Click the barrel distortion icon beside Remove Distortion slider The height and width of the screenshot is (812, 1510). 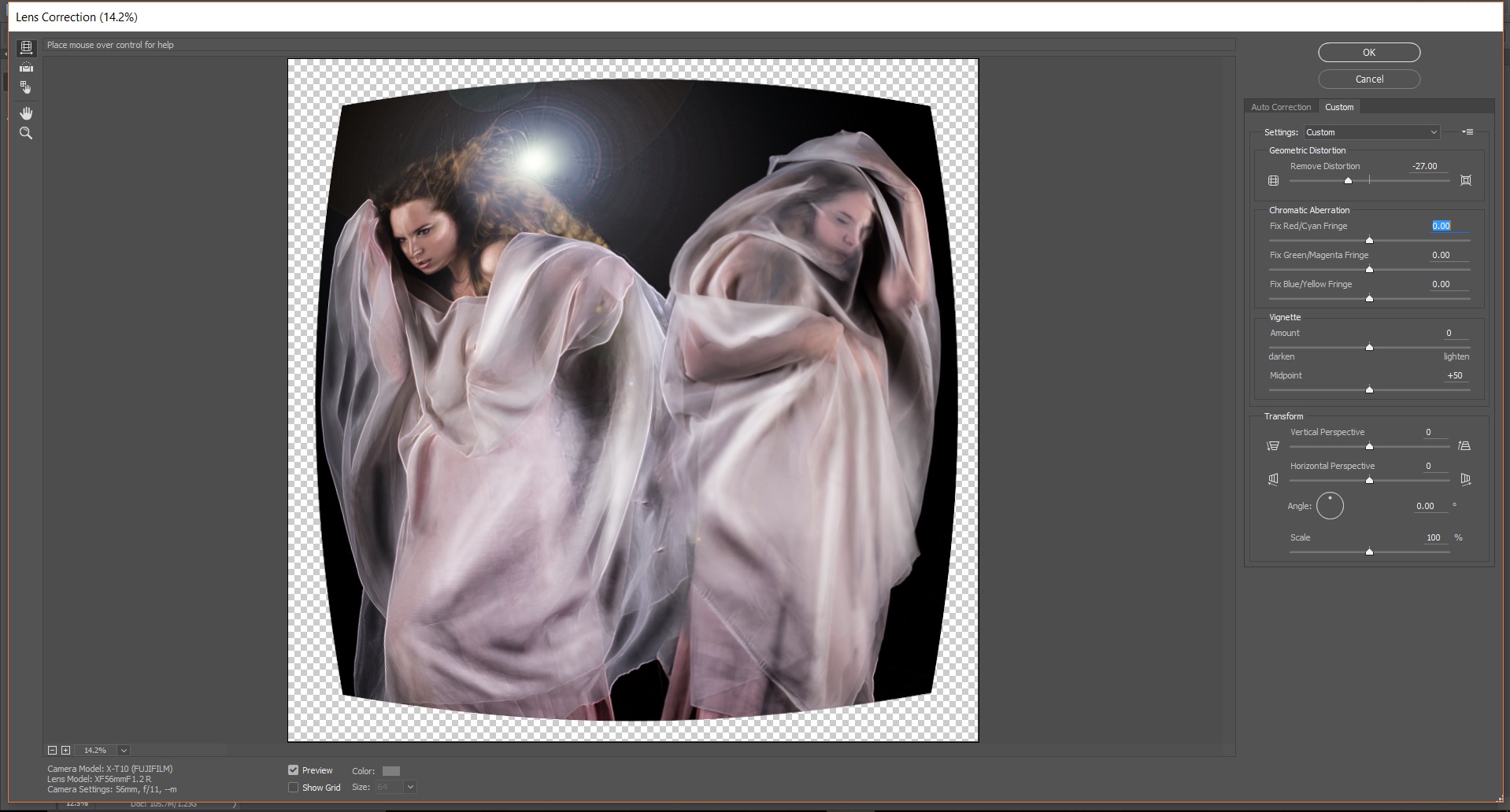[1273, 180]
